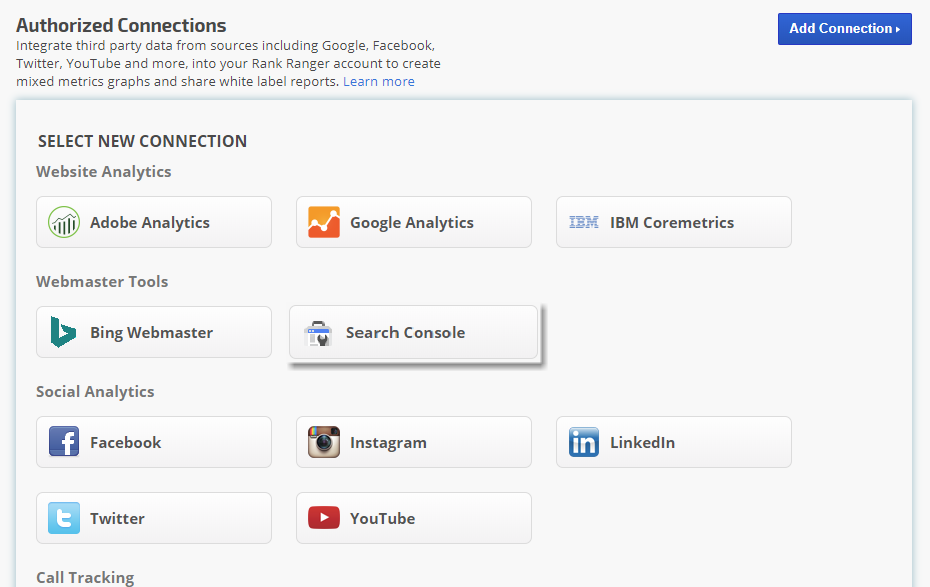
Task: Click the Instagram camera icon
Action: [x=324, y=442]
